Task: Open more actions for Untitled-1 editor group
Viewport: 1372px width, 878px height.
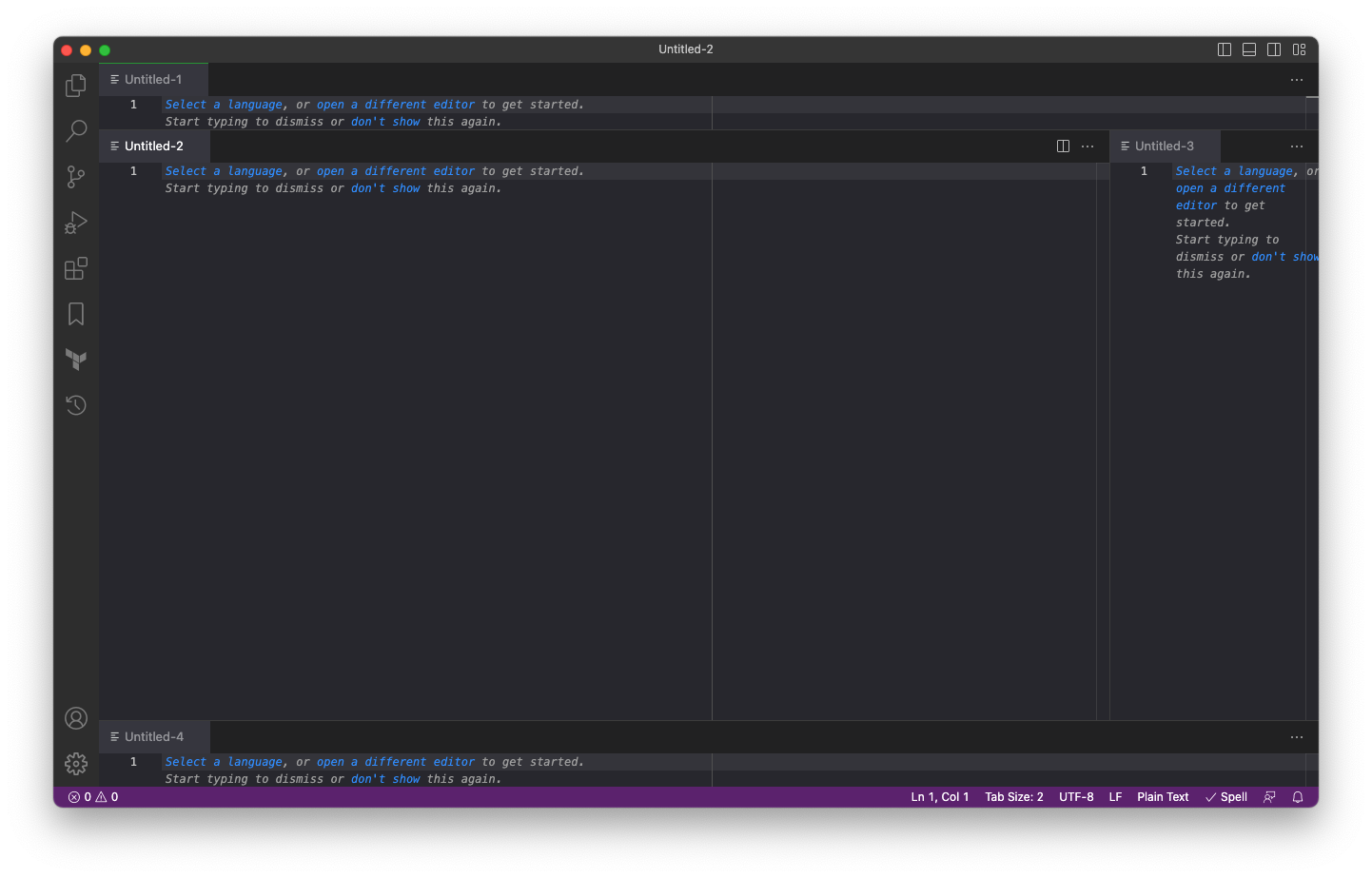Action: point(1296,80)
